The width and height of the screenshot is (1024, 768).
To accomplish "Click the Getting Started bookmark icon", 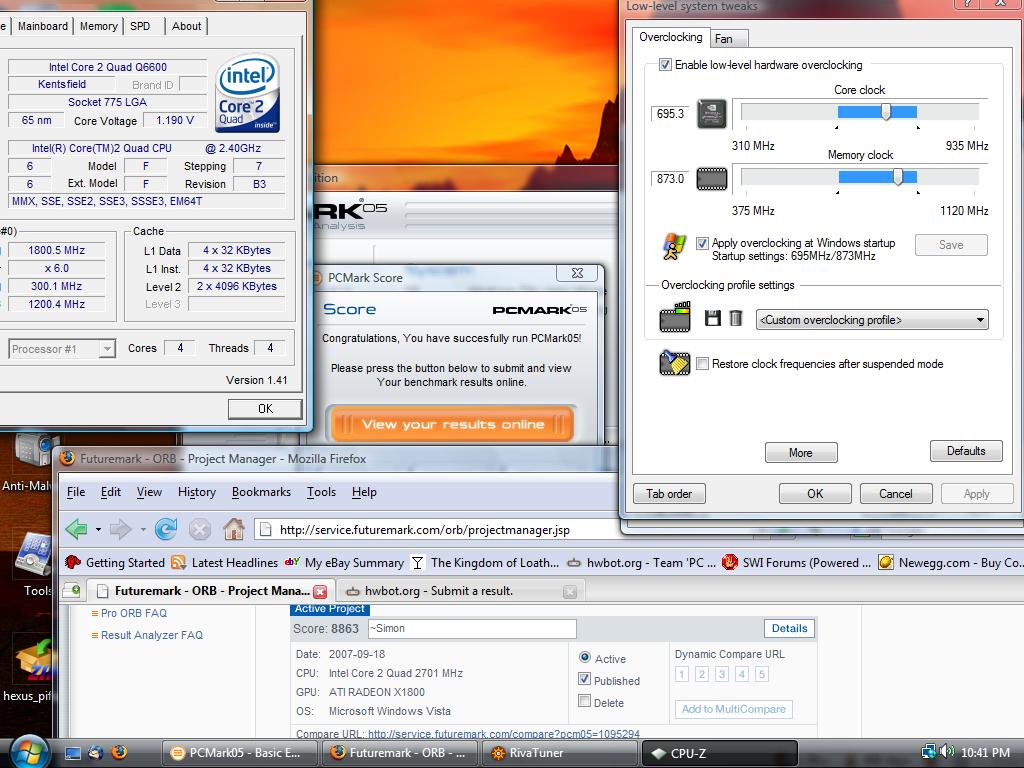I will click(73, 562).
